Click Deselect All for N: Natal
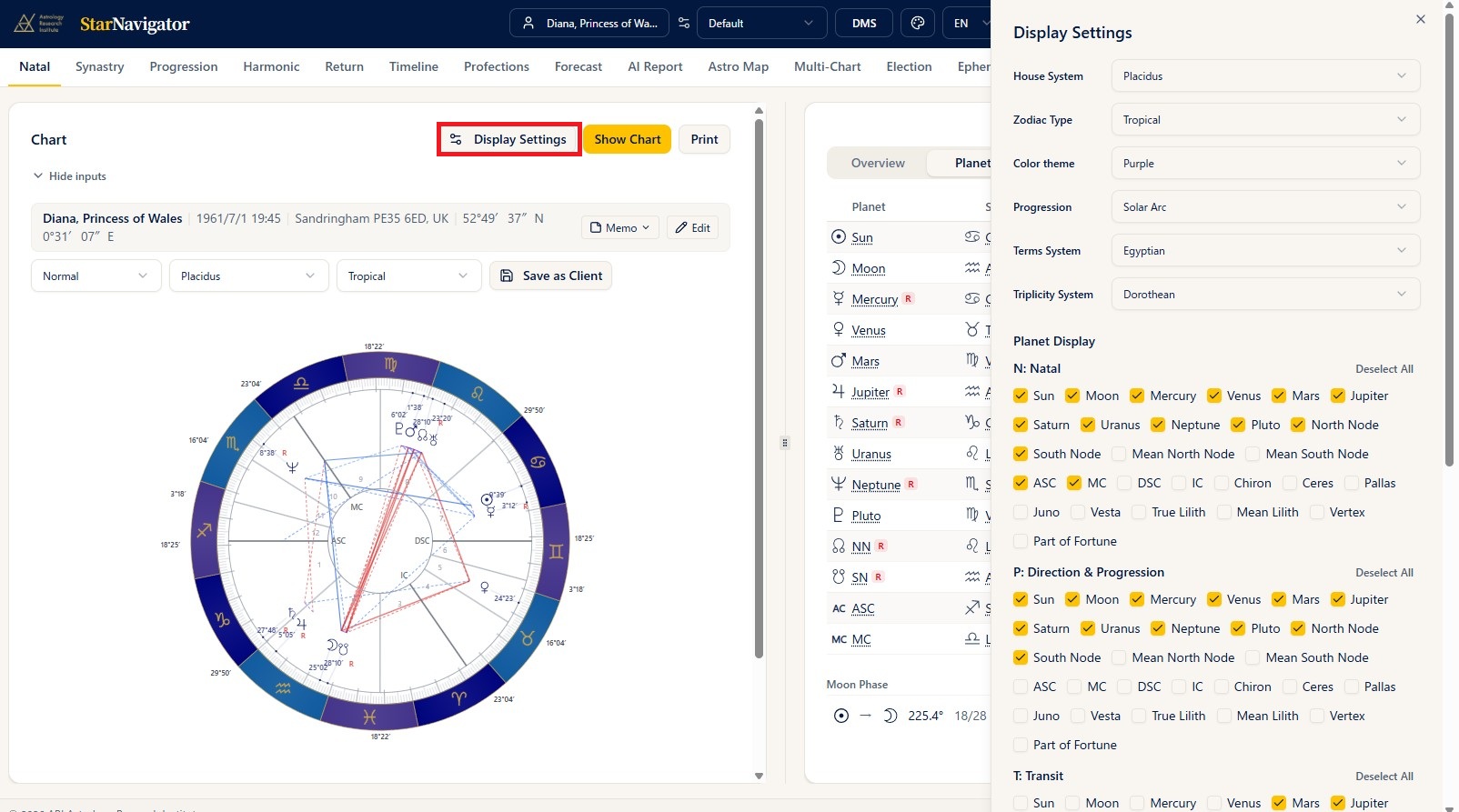 [1384, 369]
